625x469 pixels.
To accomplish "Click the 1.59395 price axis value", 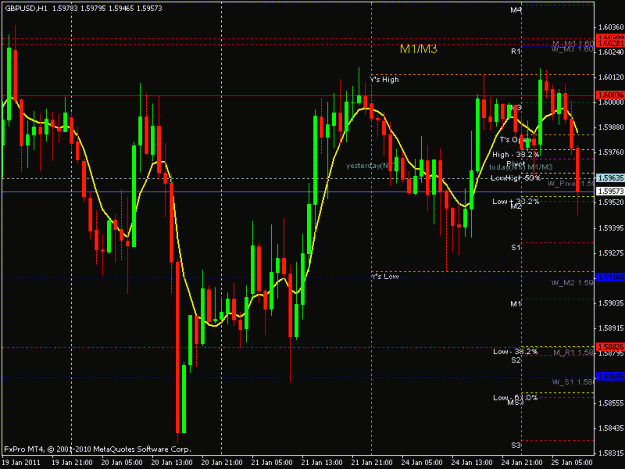I will [x=611, y=228].
